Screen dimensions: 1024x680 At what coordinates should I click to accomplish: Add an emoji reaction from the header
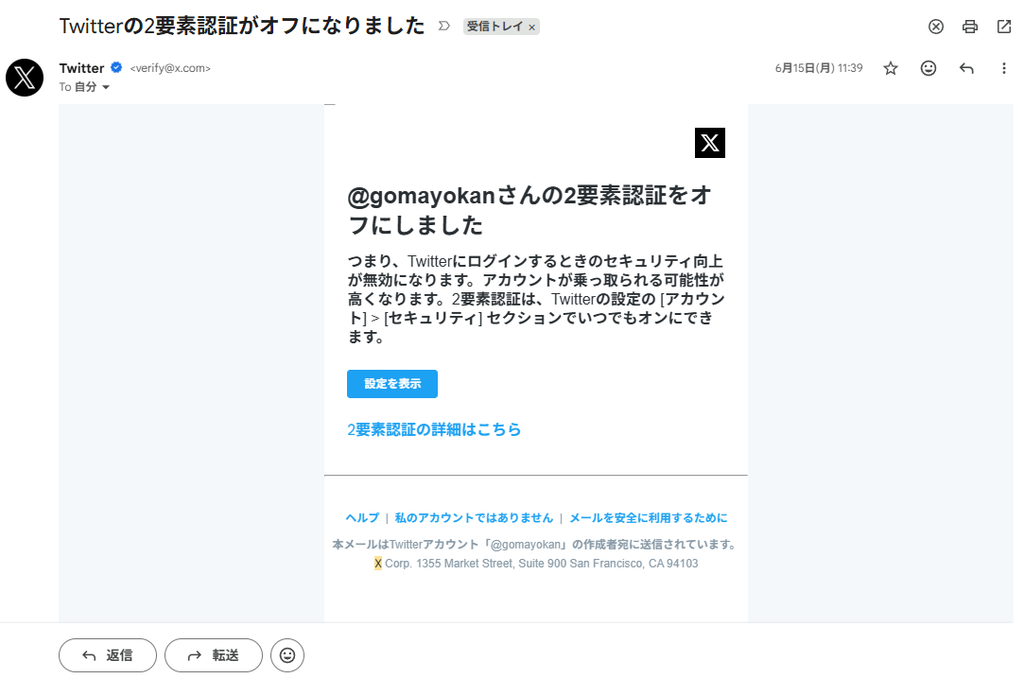tap(928, 68)
